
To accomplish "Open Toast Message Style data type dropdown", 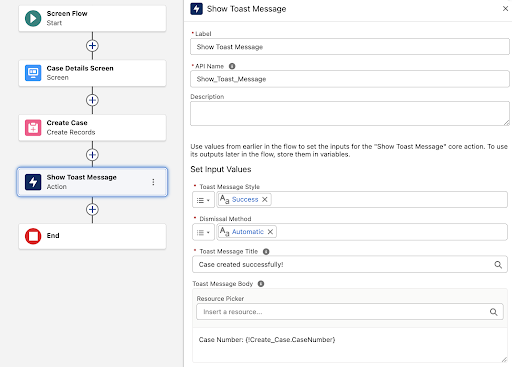I will [x=203, y=200].
